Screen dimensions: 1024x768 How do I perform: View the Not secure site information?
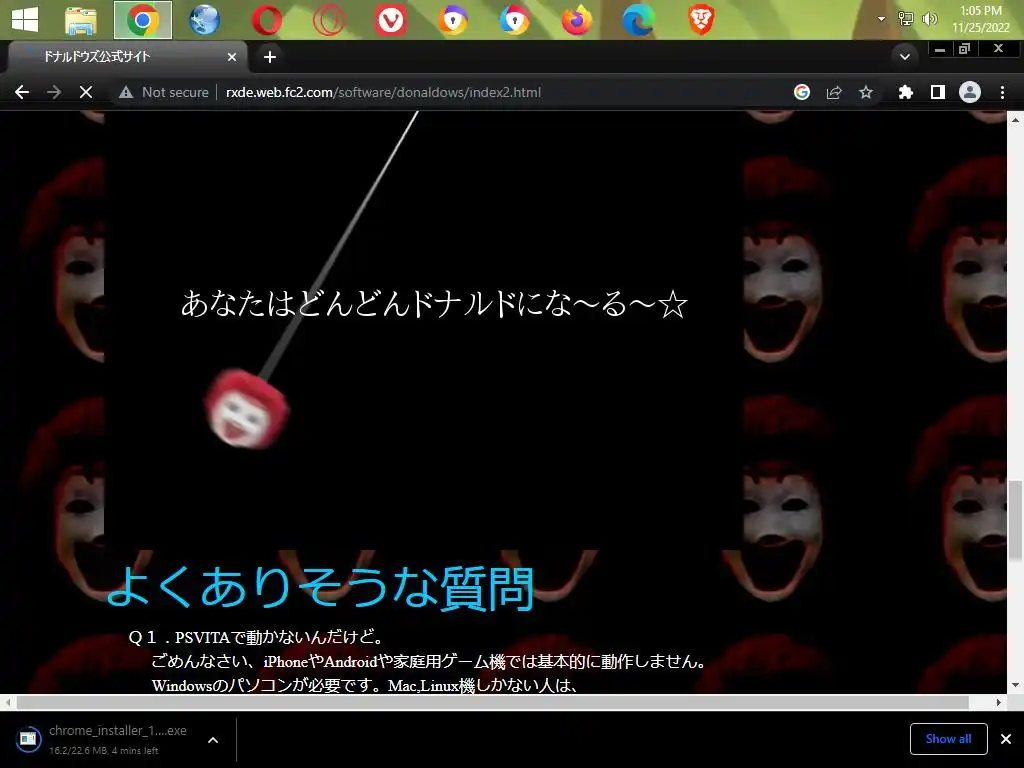163,92
